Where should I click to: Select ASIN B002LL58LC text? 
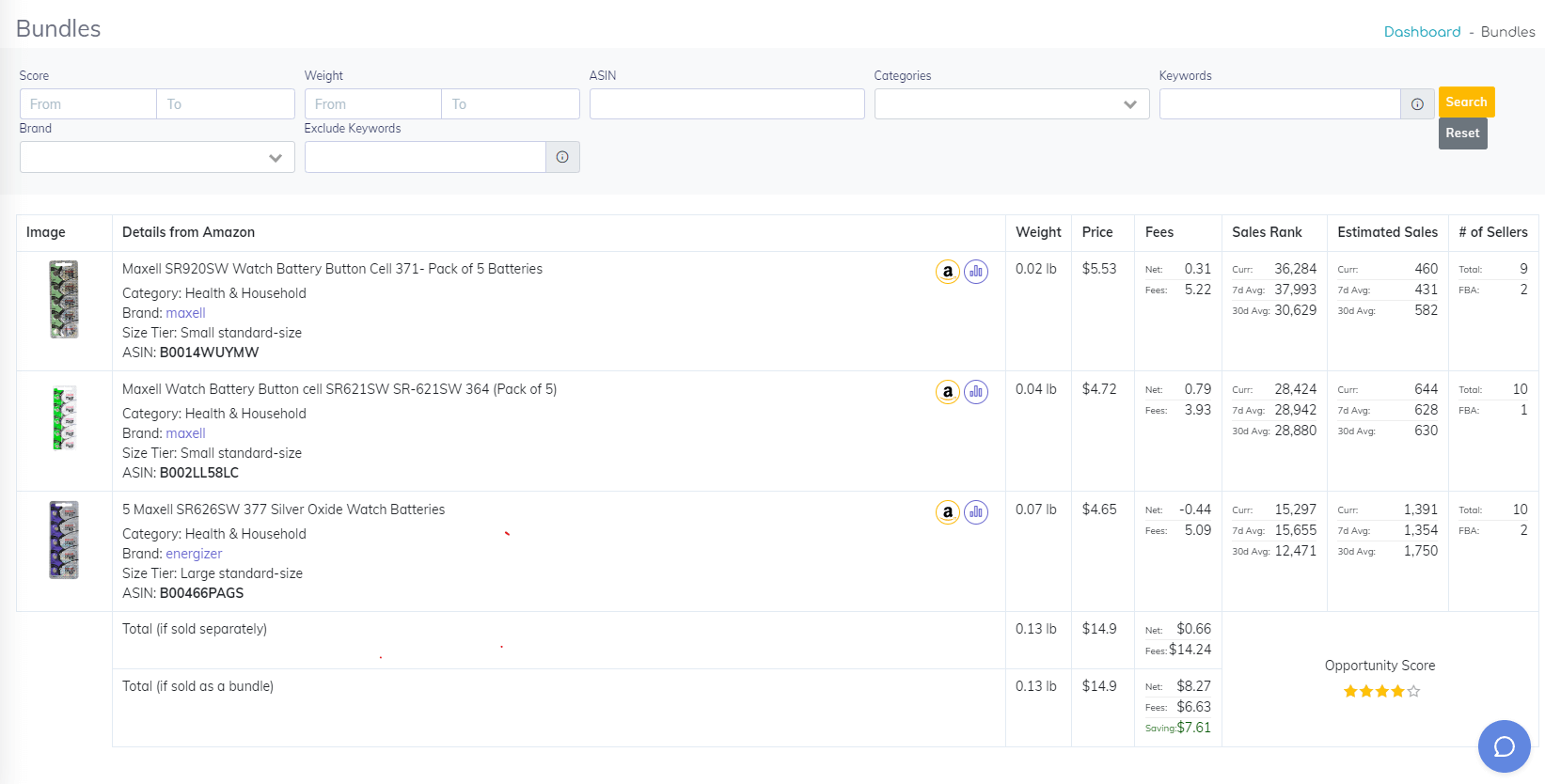tap(199, 473)
